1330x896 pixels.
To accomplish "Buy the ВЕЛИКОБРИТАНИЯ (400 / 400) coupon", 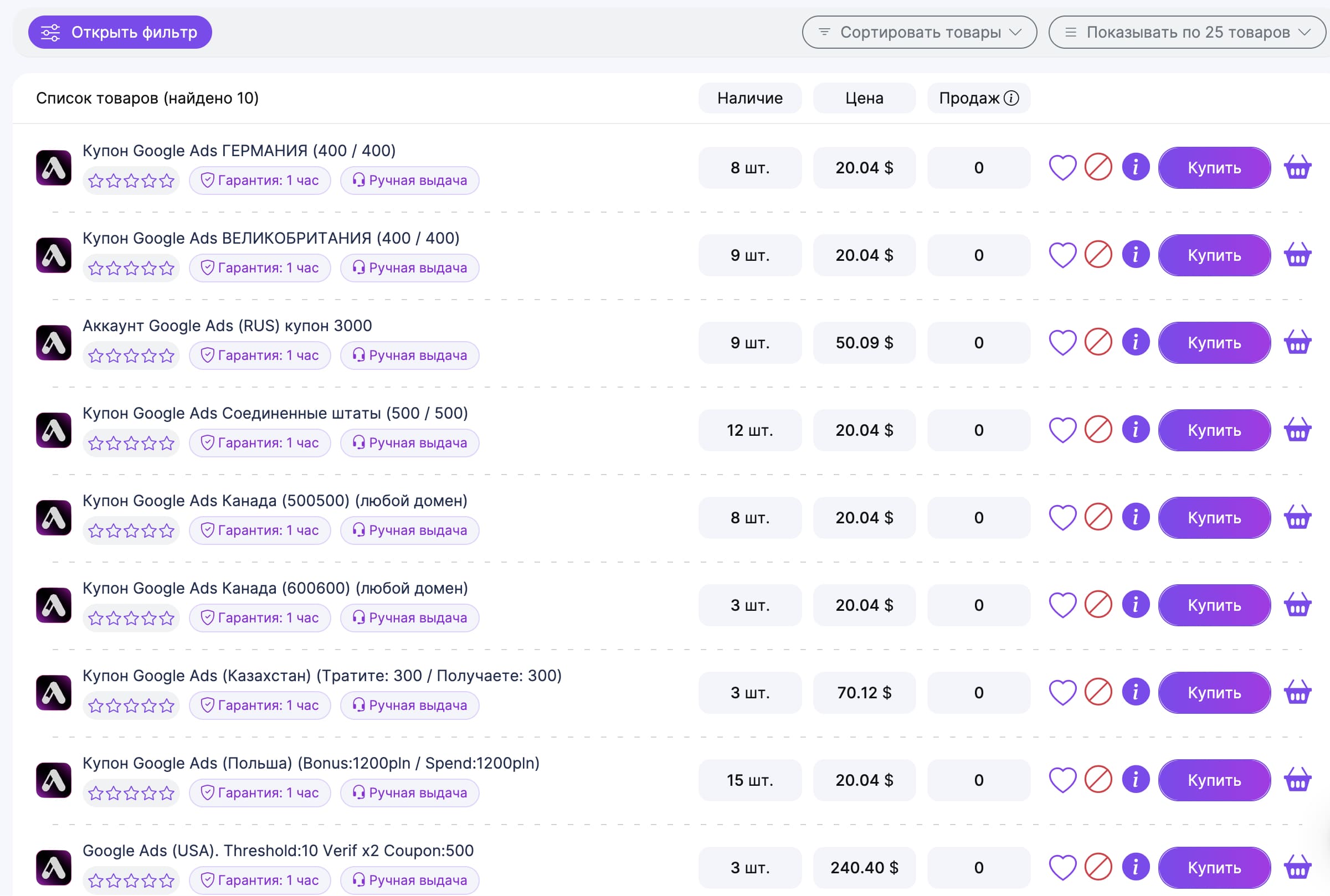I will (1215, 255).
